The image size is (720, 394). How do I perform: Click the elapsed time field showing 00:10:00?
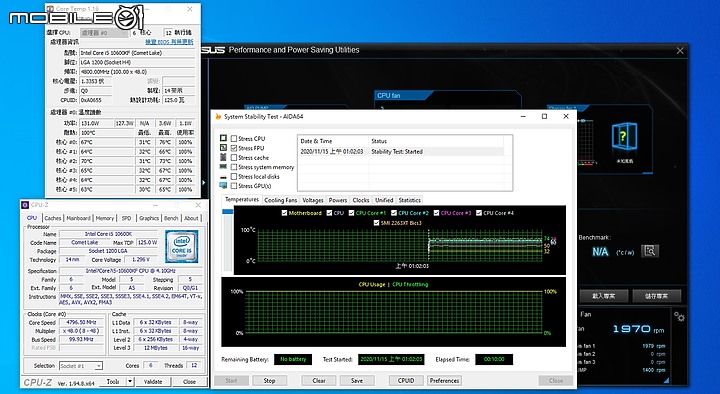pos(494,360)
